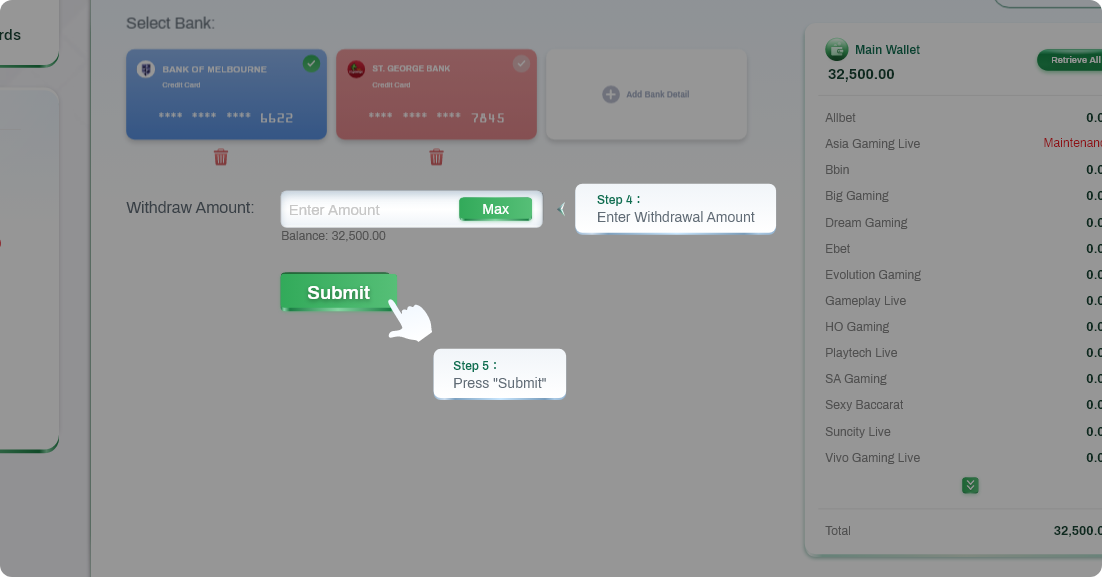The image size is (1102, 577).
Task: Expand the wallet provider list
Action: click(x=970, y=485)
